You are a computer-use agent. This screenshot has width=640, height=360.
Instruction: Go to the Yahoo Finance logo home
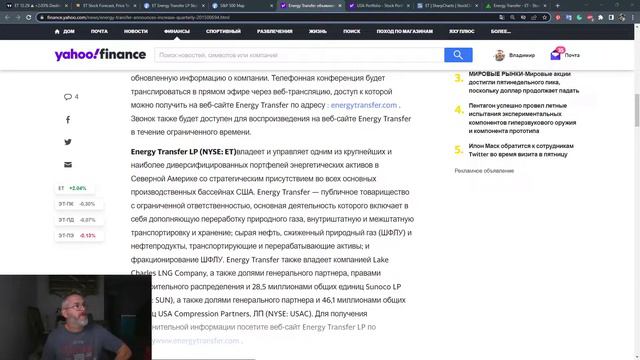(100, 54)
